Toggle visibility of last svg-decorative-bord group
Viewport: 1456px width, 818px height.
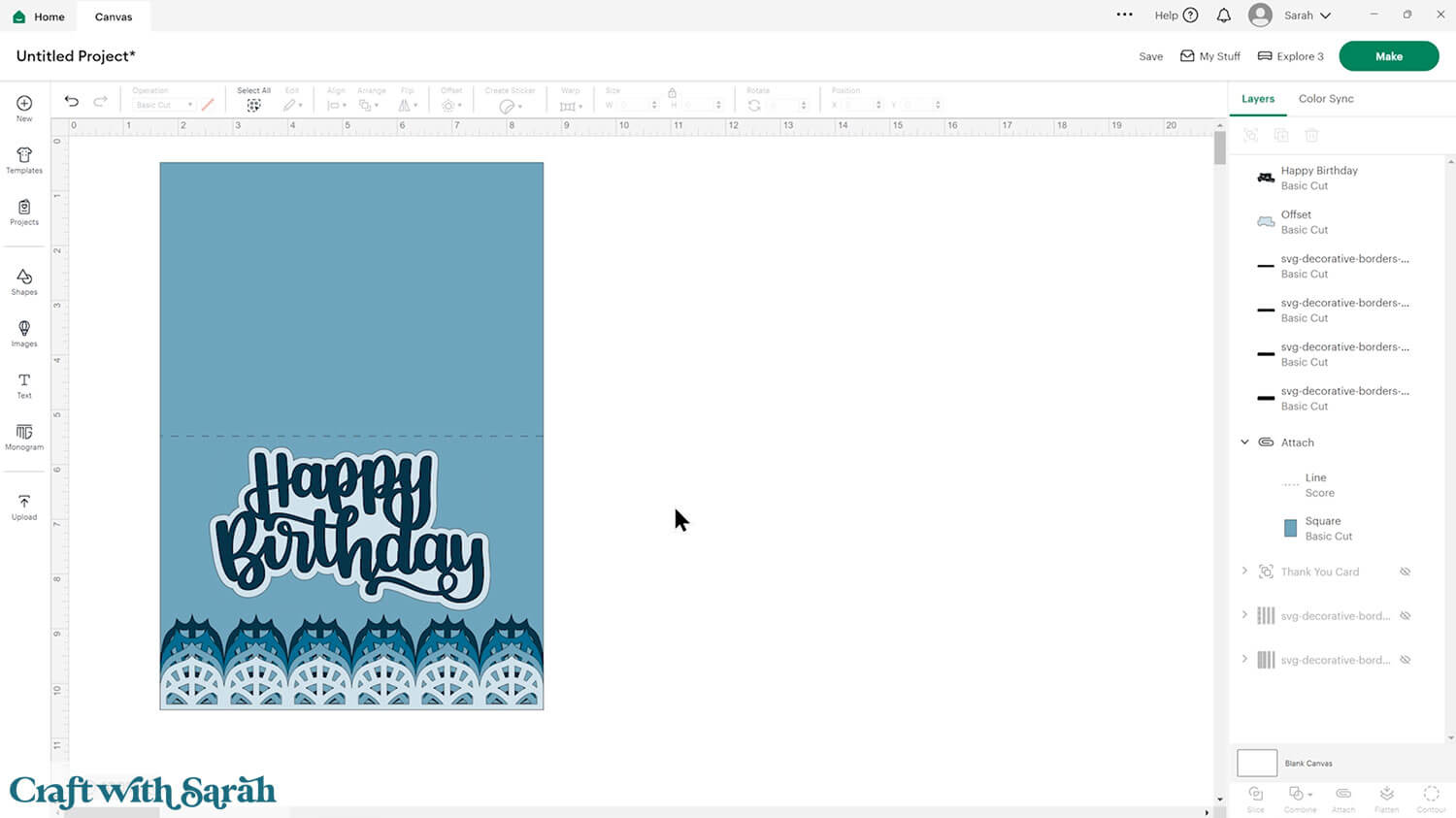pos(1405,660)
